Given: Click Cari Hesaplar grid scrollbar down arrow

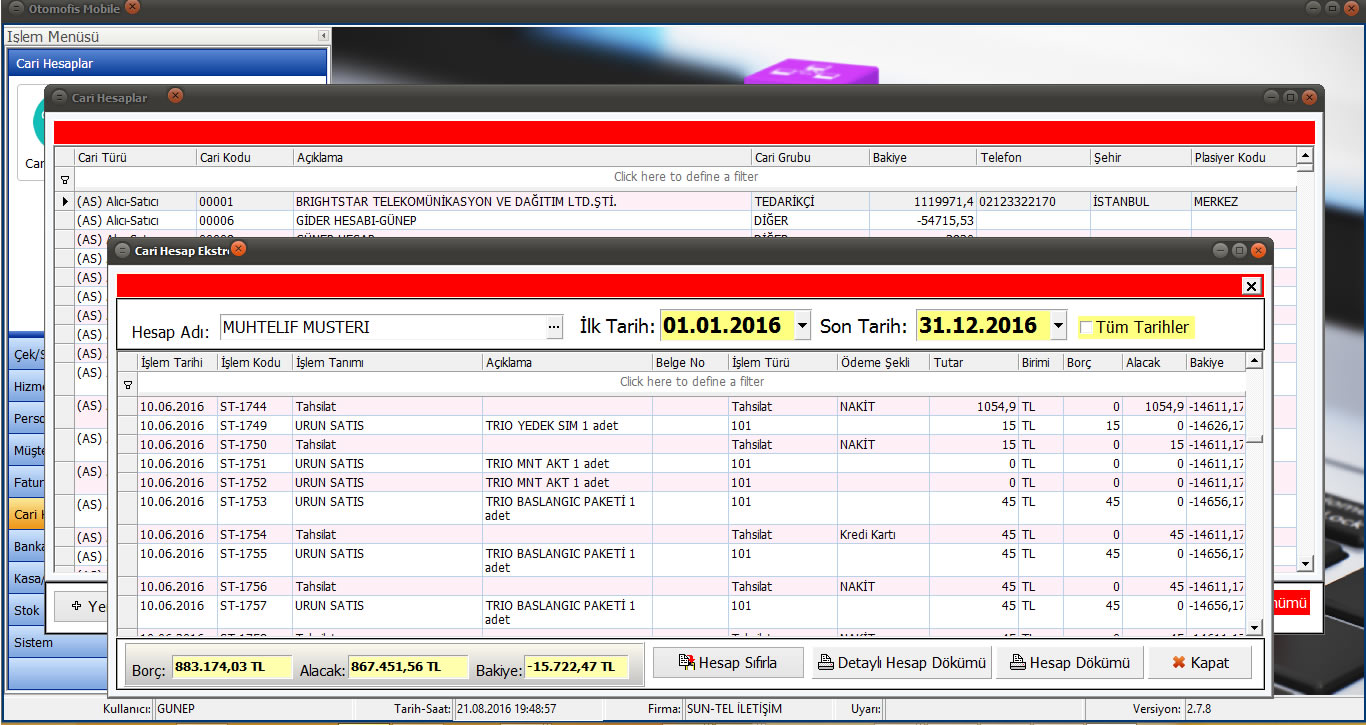Looking at the screenshot, I should [1304, 564].
